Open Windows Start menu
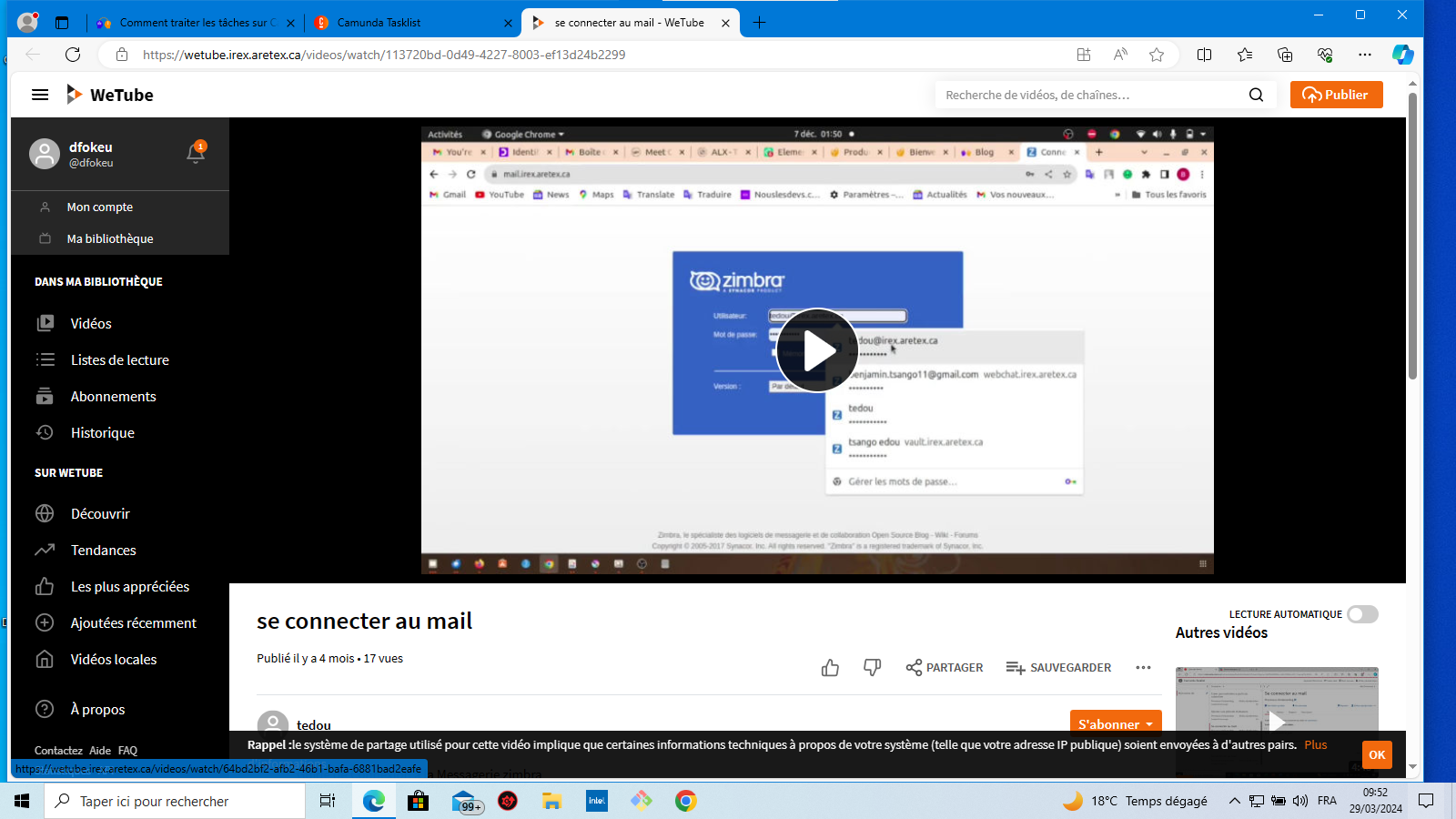Image resolution: width=1456 pixels, height=819 pixels. pyautogui.click(x=22, y=801)
